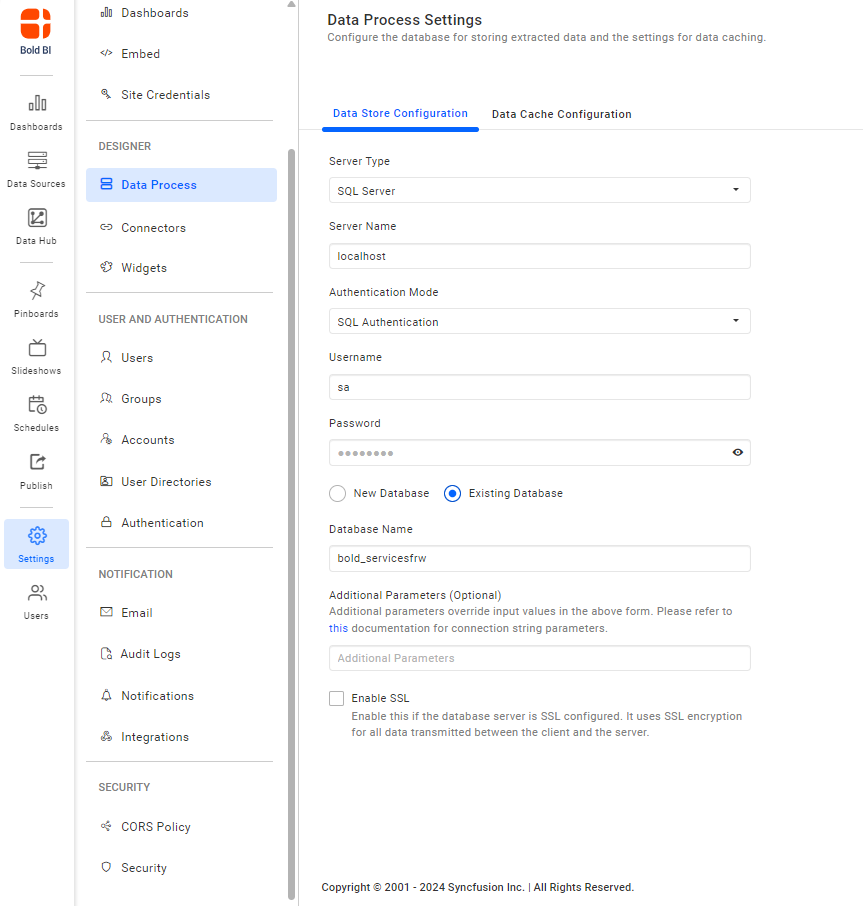The image size is (863, 906).
Task: Click the settings menu vertical scrollbar
Action: point(291,500)
